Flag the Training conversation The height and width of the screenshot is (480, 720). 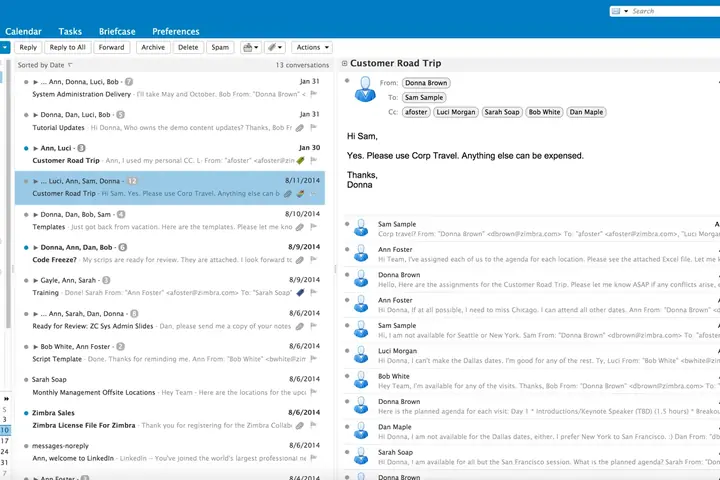(314, 293)
